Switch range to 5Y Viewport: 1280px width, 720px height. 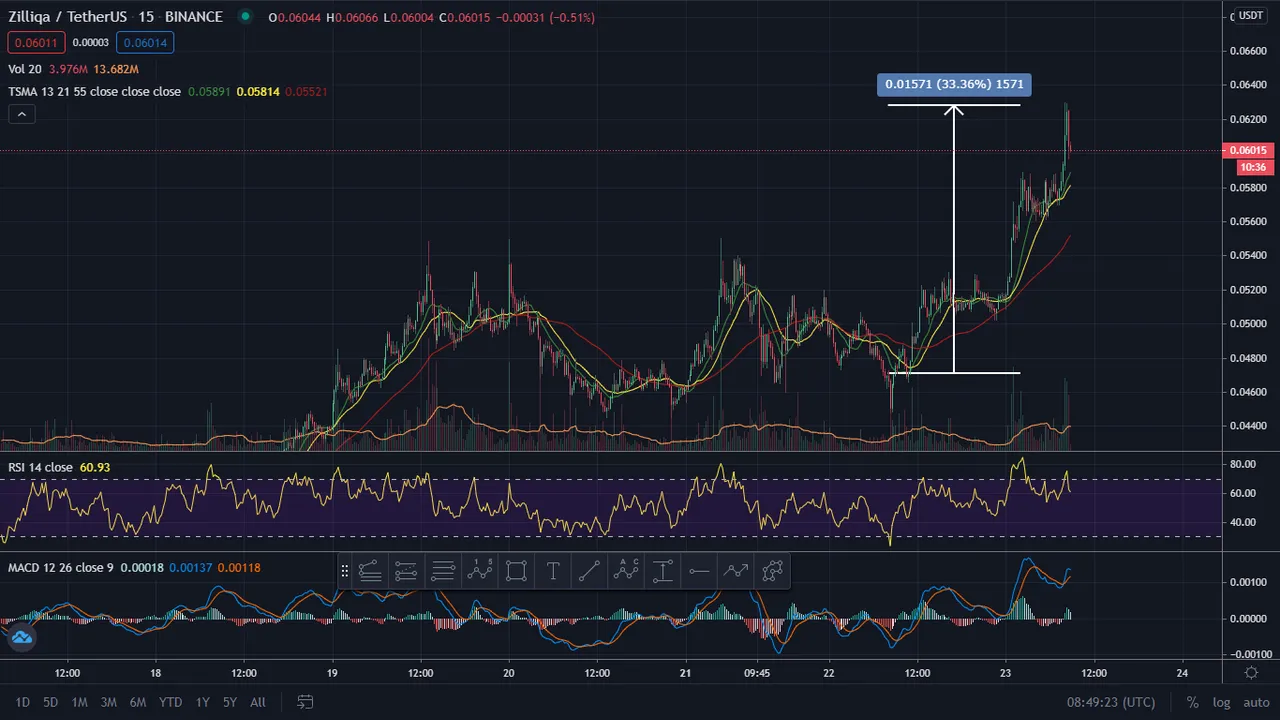(230, 702)
